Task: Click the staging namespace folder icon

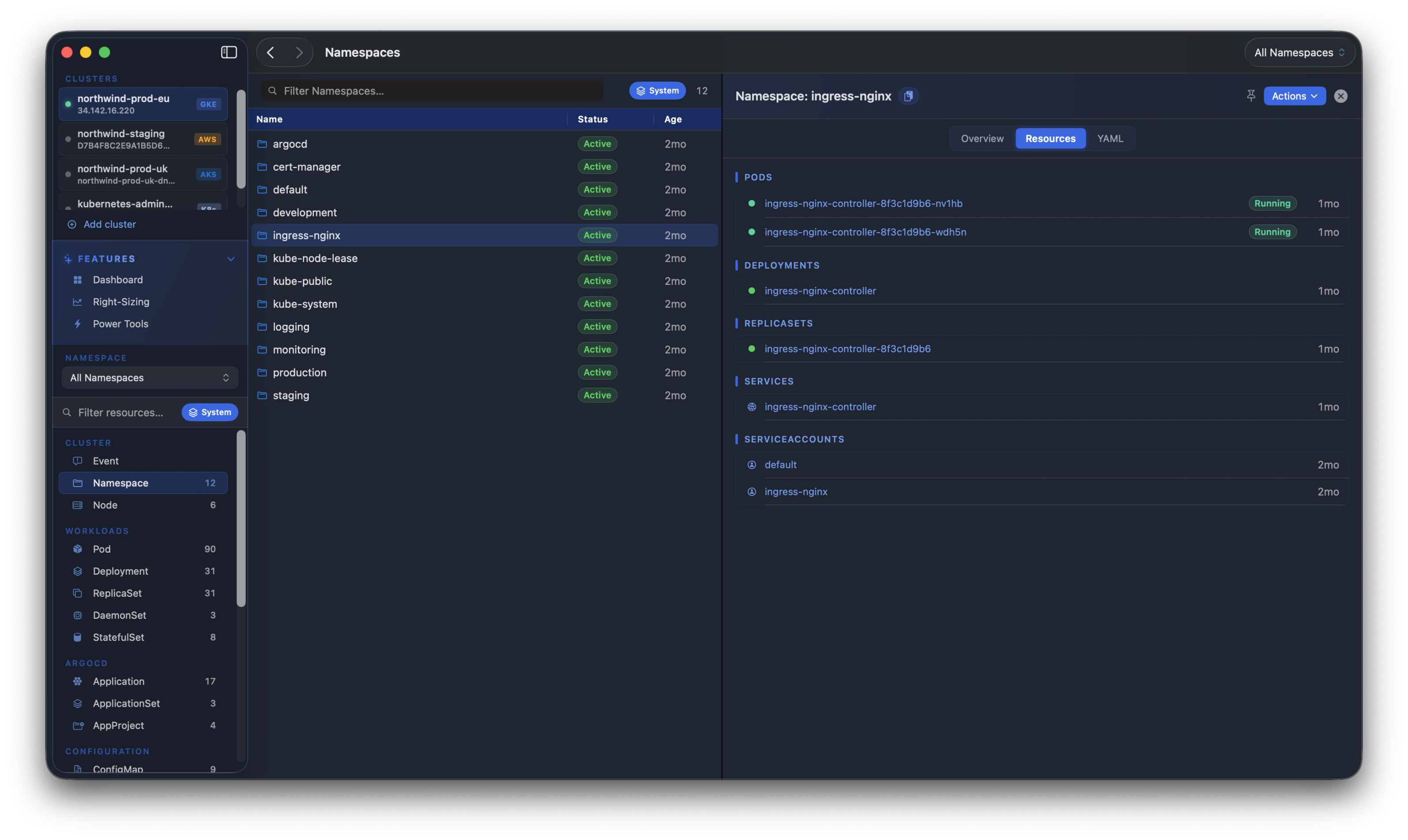Action: click(x=262, y=395)
